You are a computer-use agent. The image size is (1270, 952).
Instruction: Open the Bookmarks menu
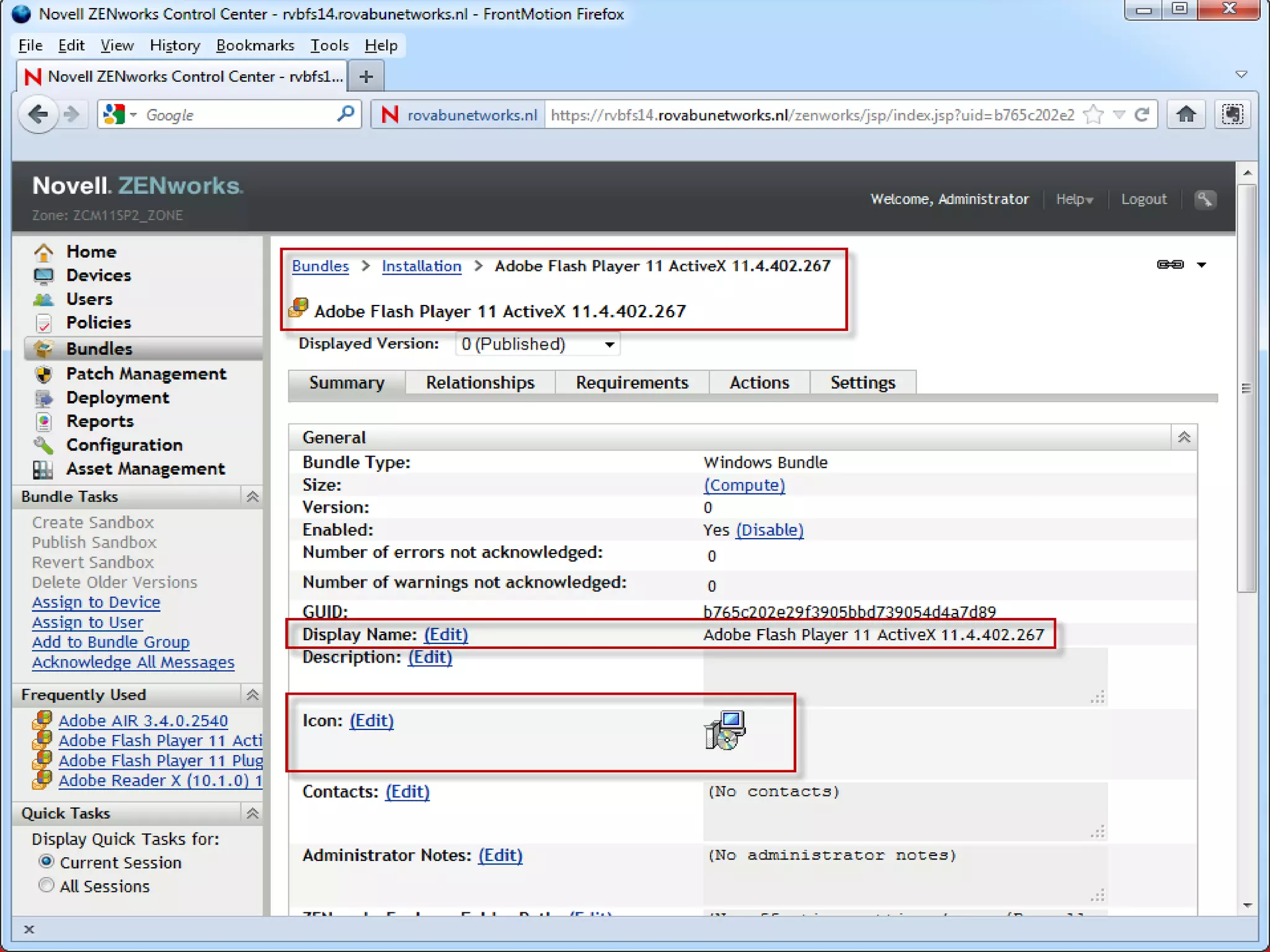(255, 45)
